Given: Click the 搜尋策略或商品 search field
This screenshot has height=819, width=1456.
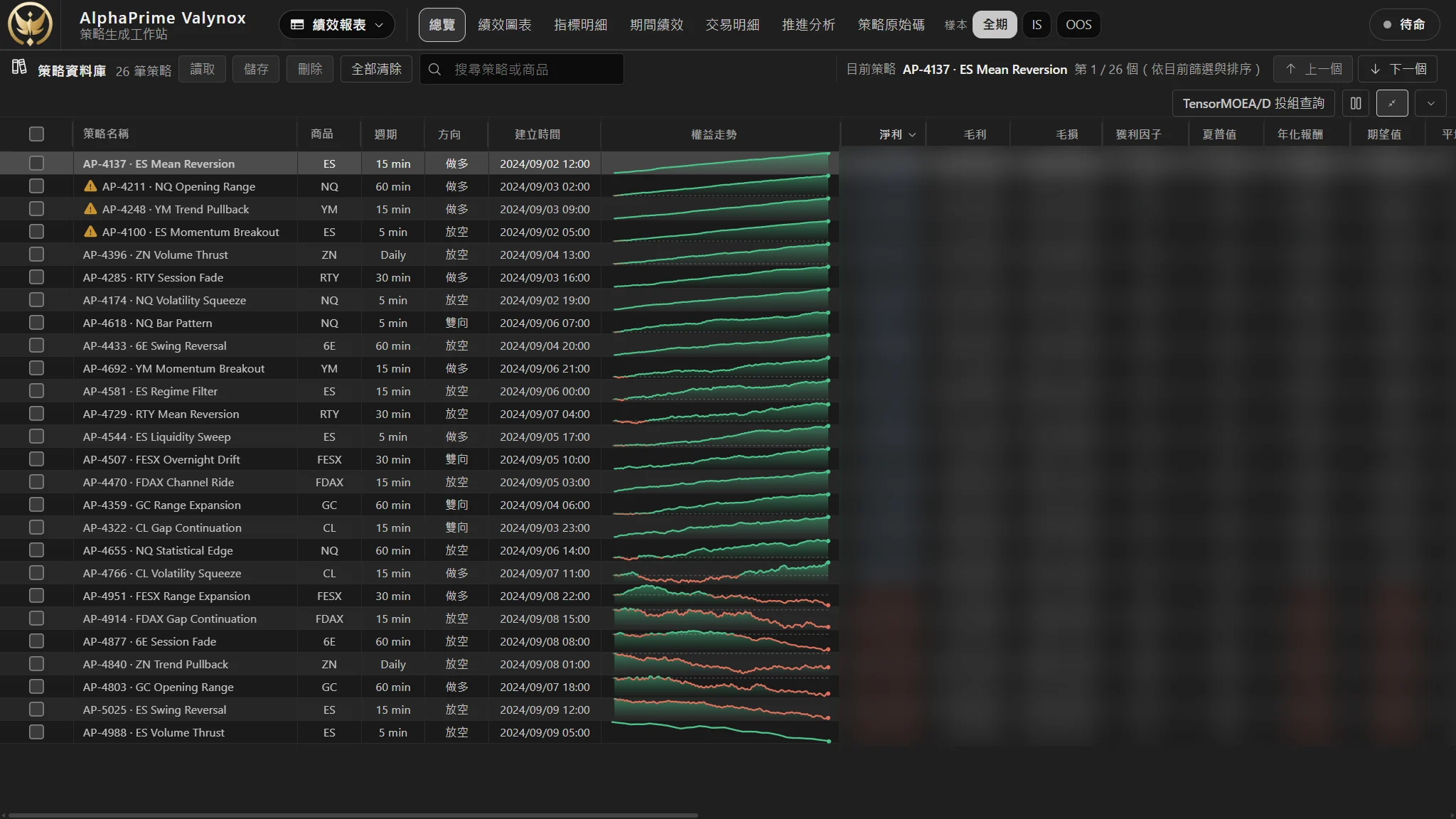Looking at the screenshot, I should click(x=522, y=69).
